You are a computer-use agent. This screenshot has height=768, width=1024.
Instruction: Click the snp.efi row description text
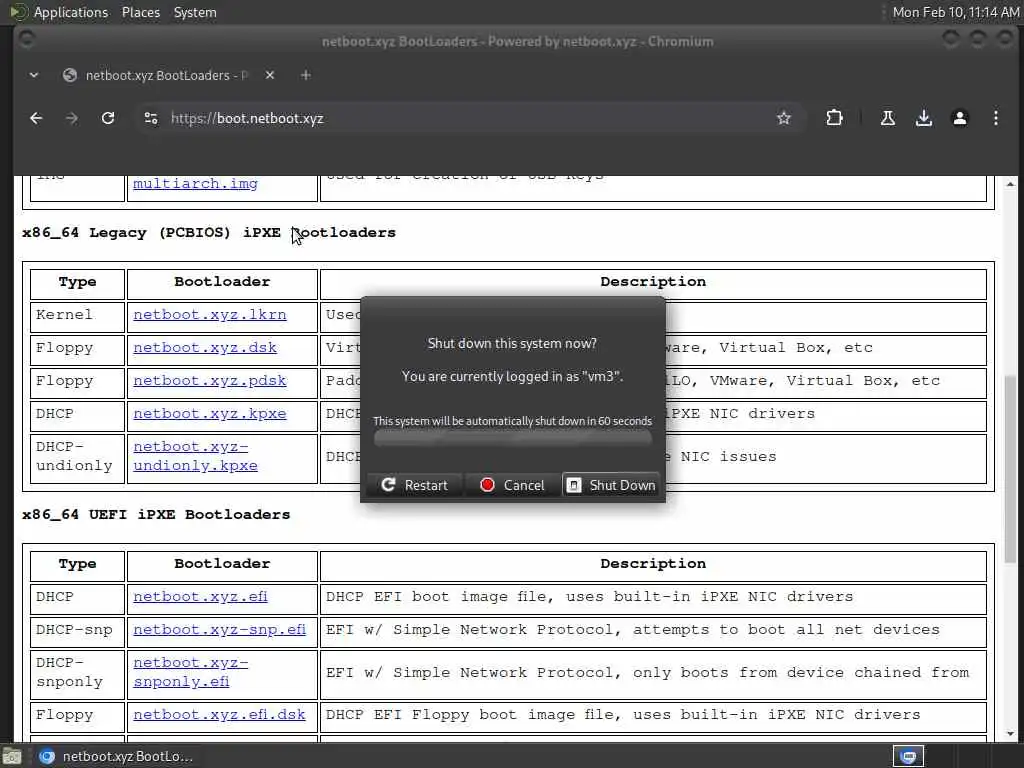[633, 630]
